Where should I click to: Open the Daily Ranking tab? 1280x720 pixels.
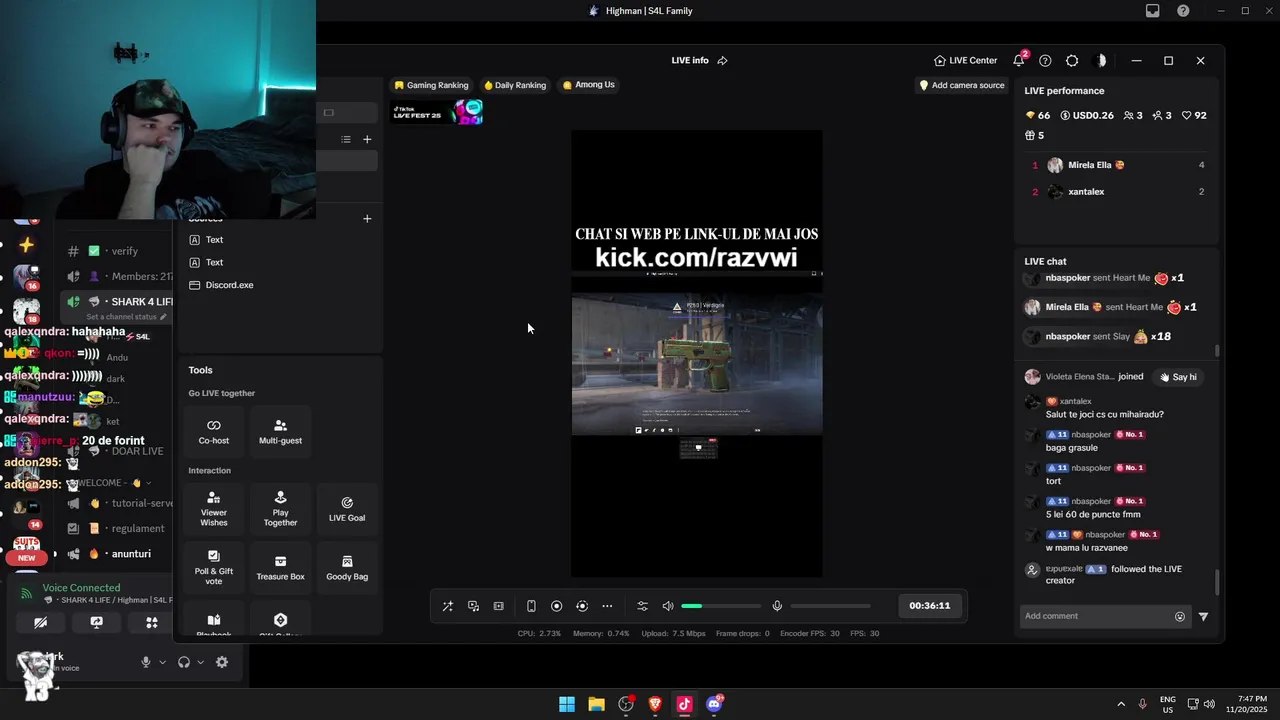click(x=515, y=85)
